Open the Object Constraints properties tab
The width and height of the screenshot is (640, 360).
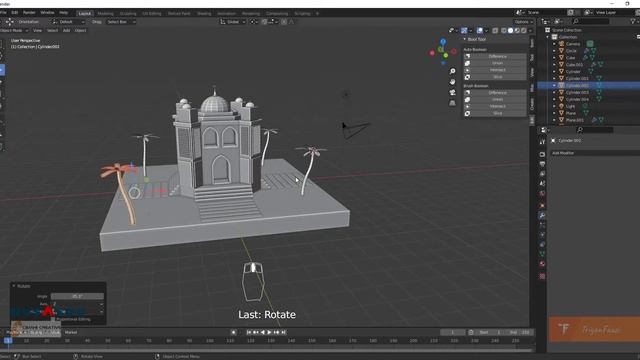click(x=542, y=245)
